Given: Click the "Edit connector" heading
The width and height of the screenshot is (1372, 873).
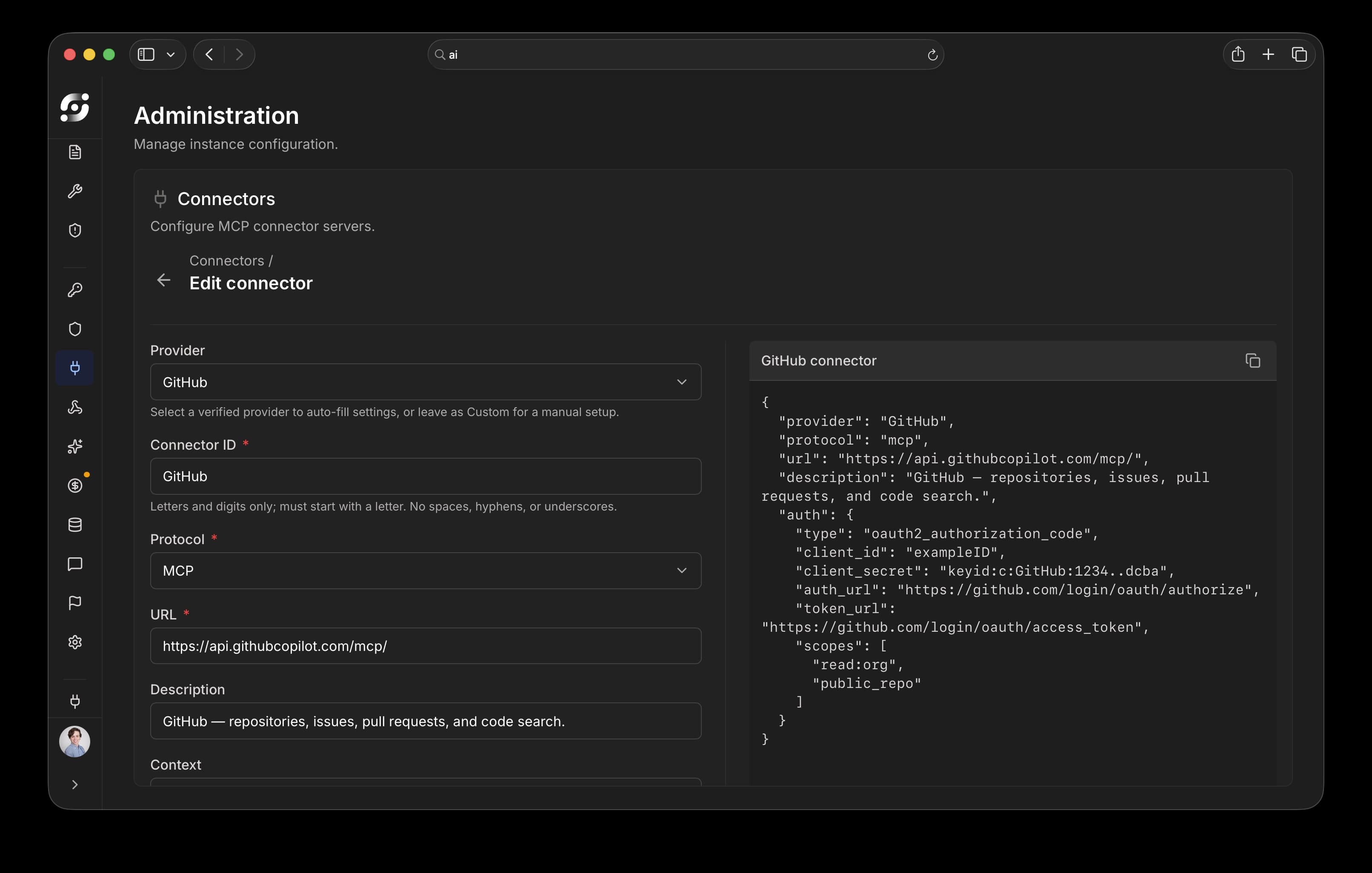Looking at the screenshot, I should (x=251, y=283).
